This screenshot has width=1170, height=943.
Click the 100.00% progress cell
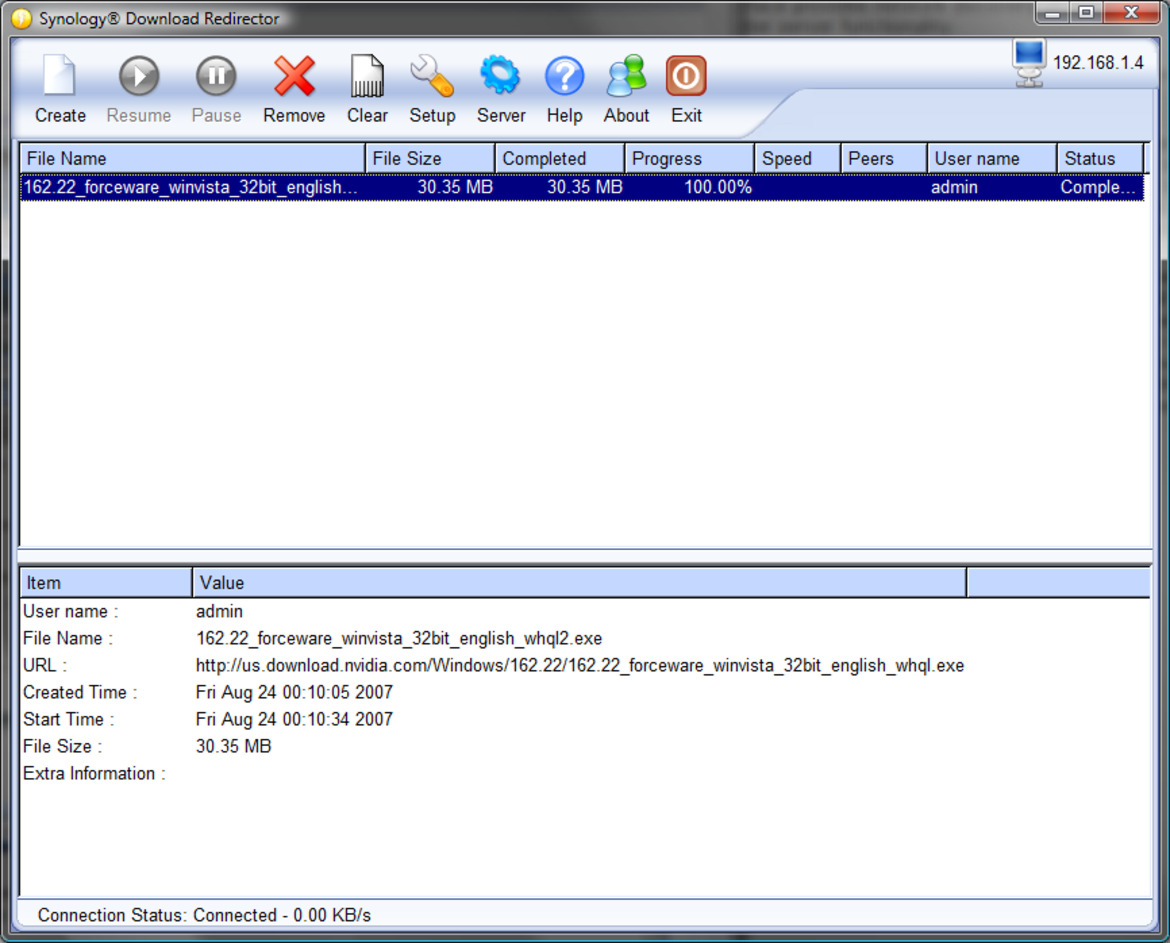[718, 187]
